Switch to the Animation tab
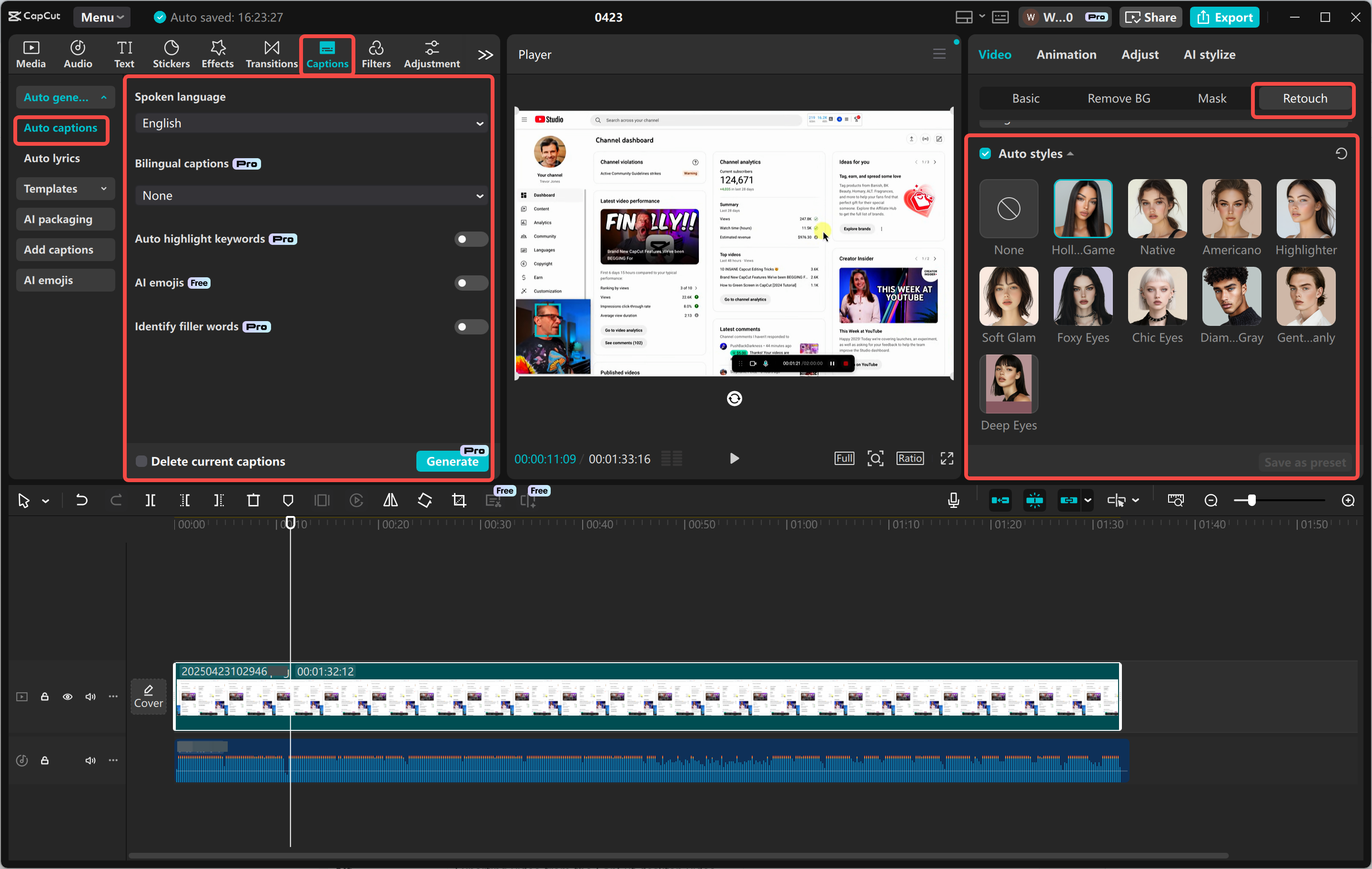Image resolution: width=1372 pixels, height=869 pixels. 1066,54
